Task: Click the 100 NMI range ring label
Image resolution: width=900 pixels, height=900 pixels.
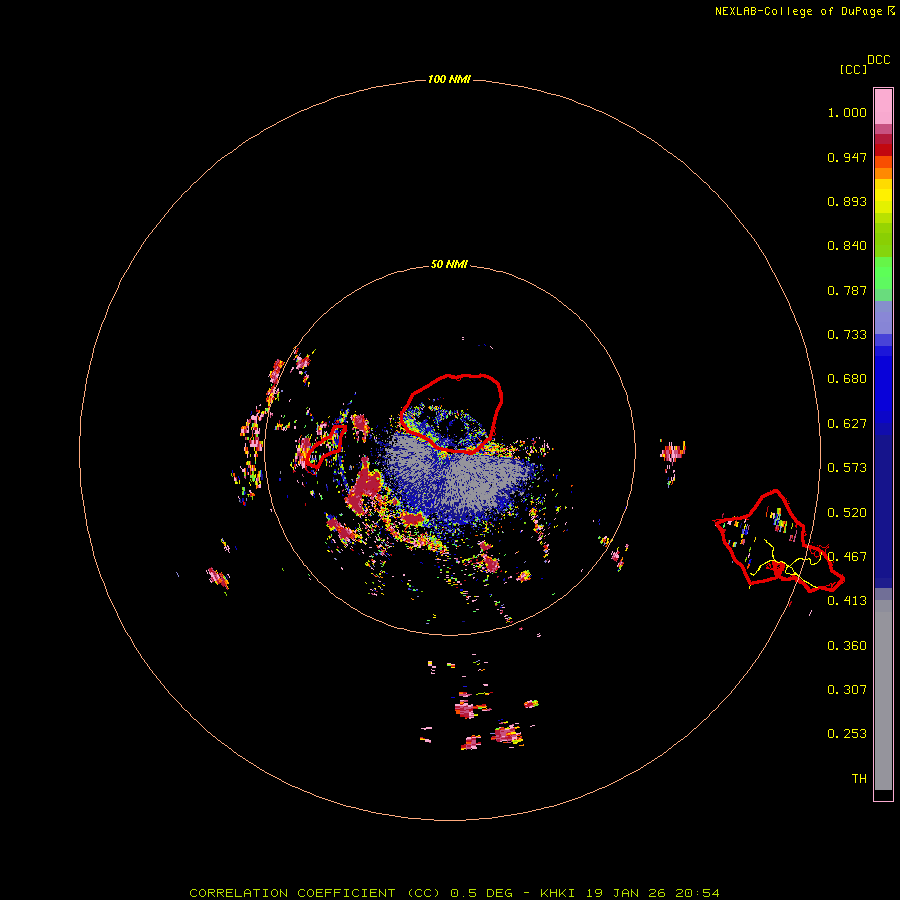Action: 449,79
